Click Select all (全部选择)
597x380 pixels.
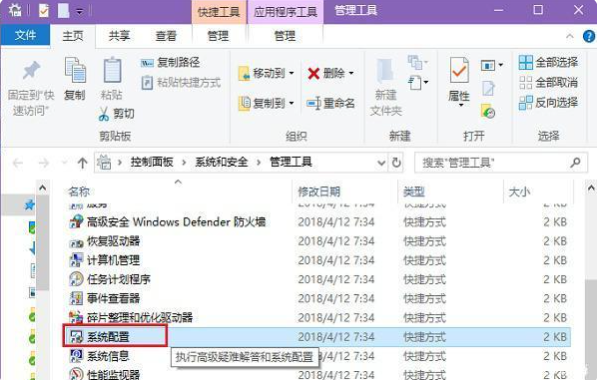click(548, 62)
